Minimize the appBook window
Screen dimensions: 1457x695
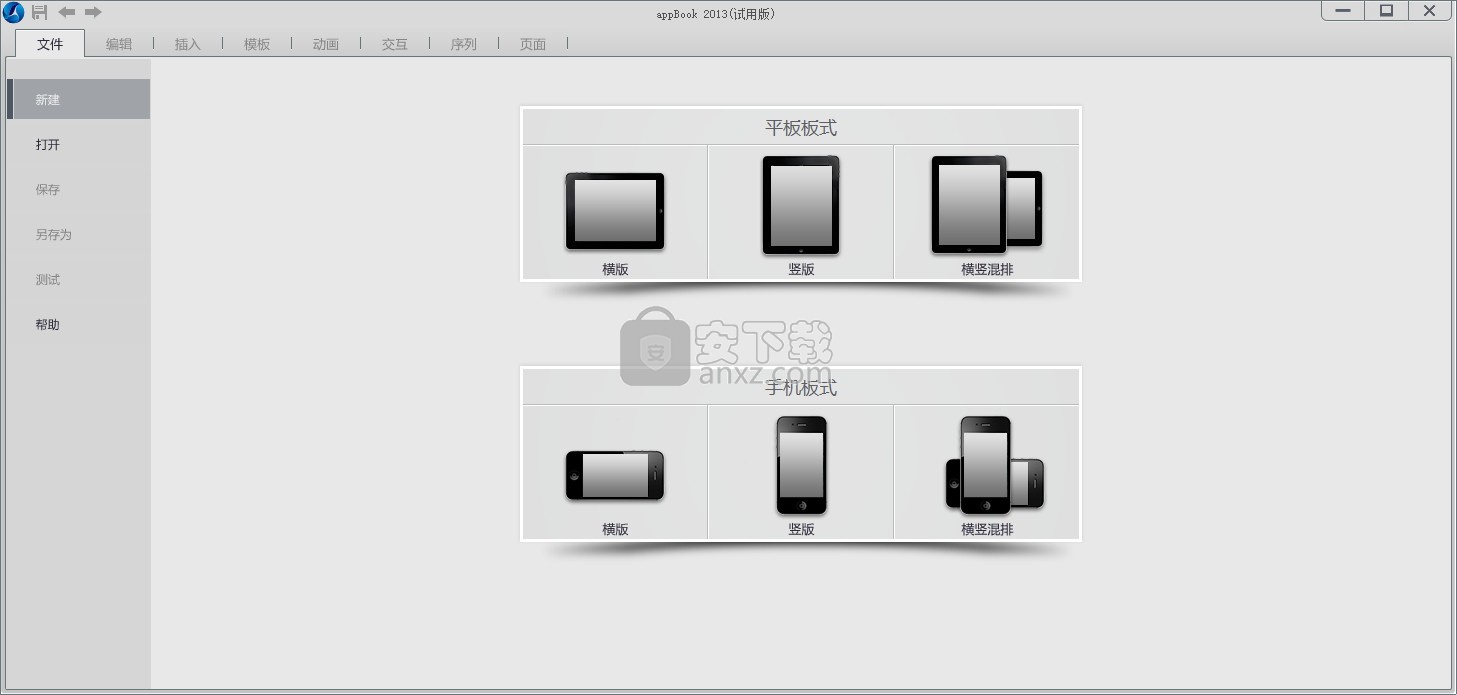tap(1343, 11)
